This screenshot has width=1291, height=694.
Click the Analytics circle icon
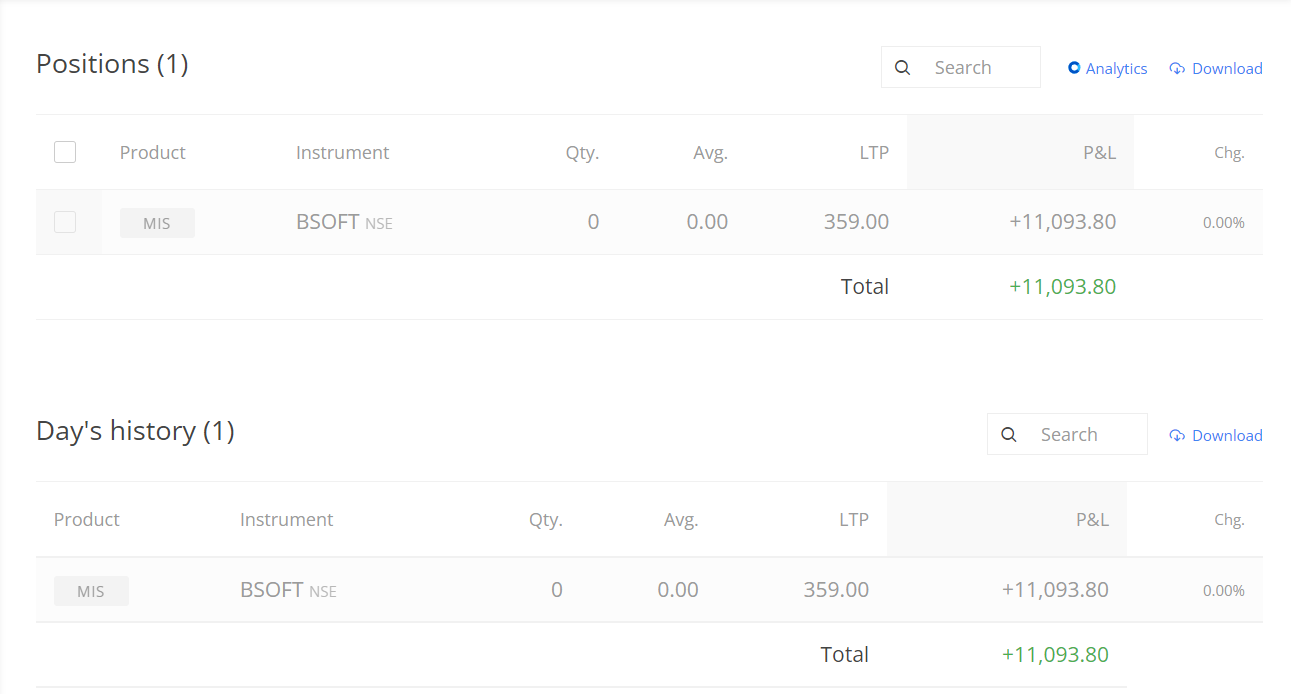pyautogui.click(x=1074, y=68)
